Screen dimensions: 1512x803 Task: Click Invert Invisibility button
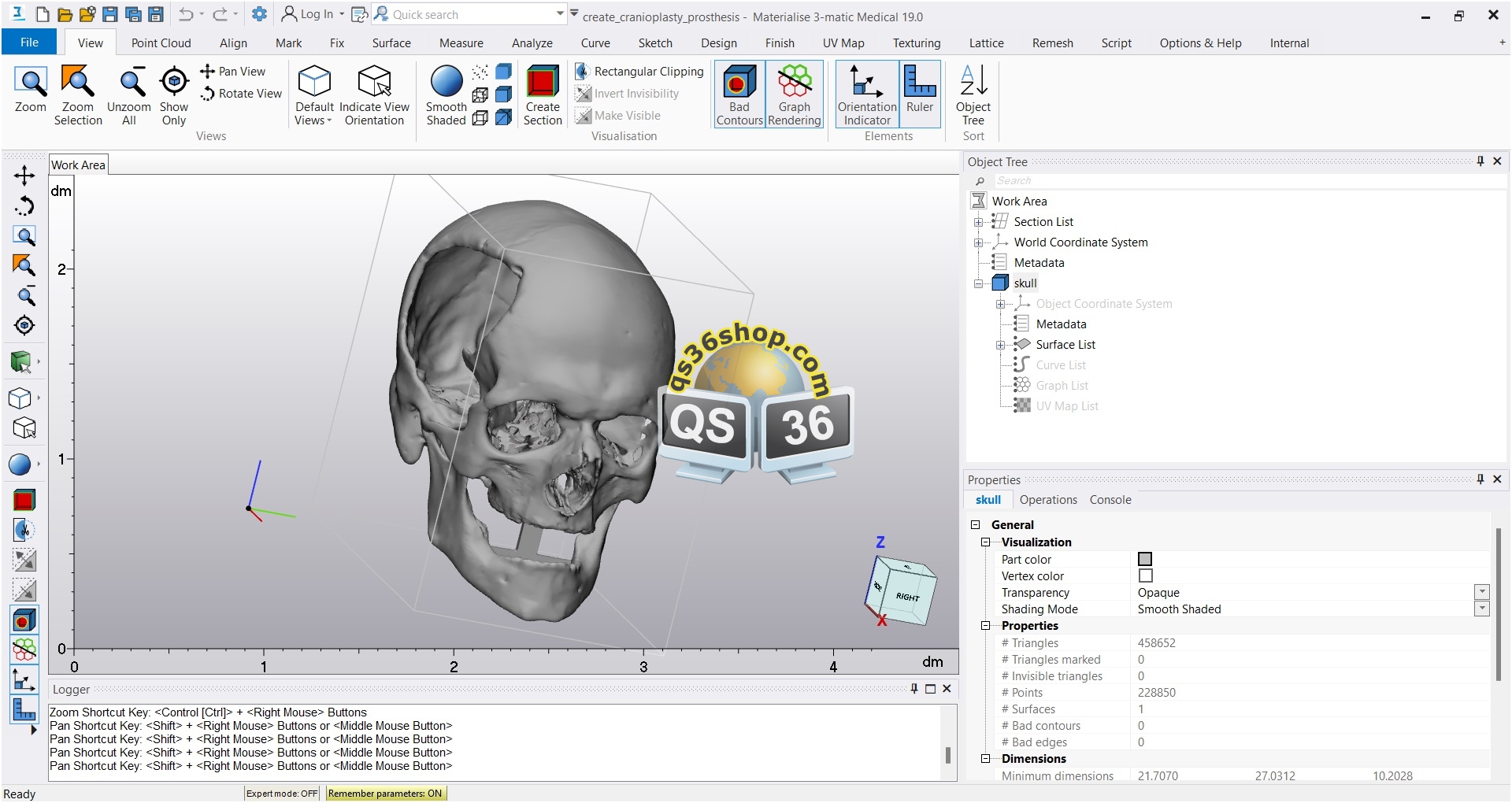tap(627, 93)
